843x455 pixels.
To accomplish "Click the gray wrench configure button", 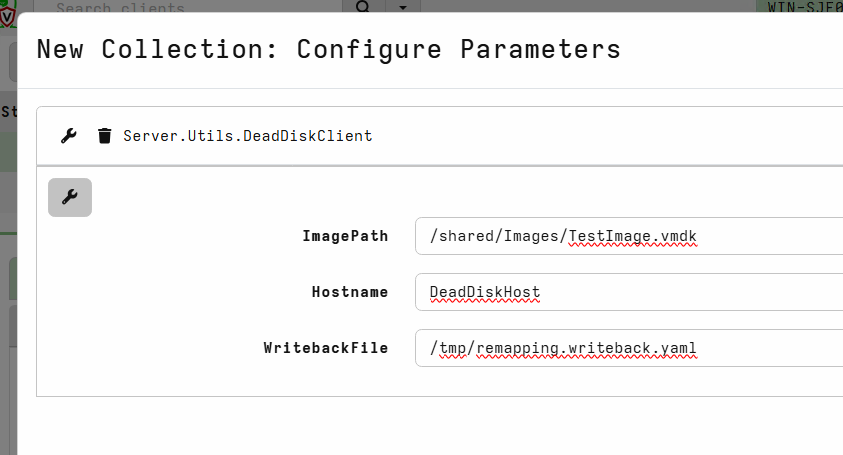I will 70,197.
